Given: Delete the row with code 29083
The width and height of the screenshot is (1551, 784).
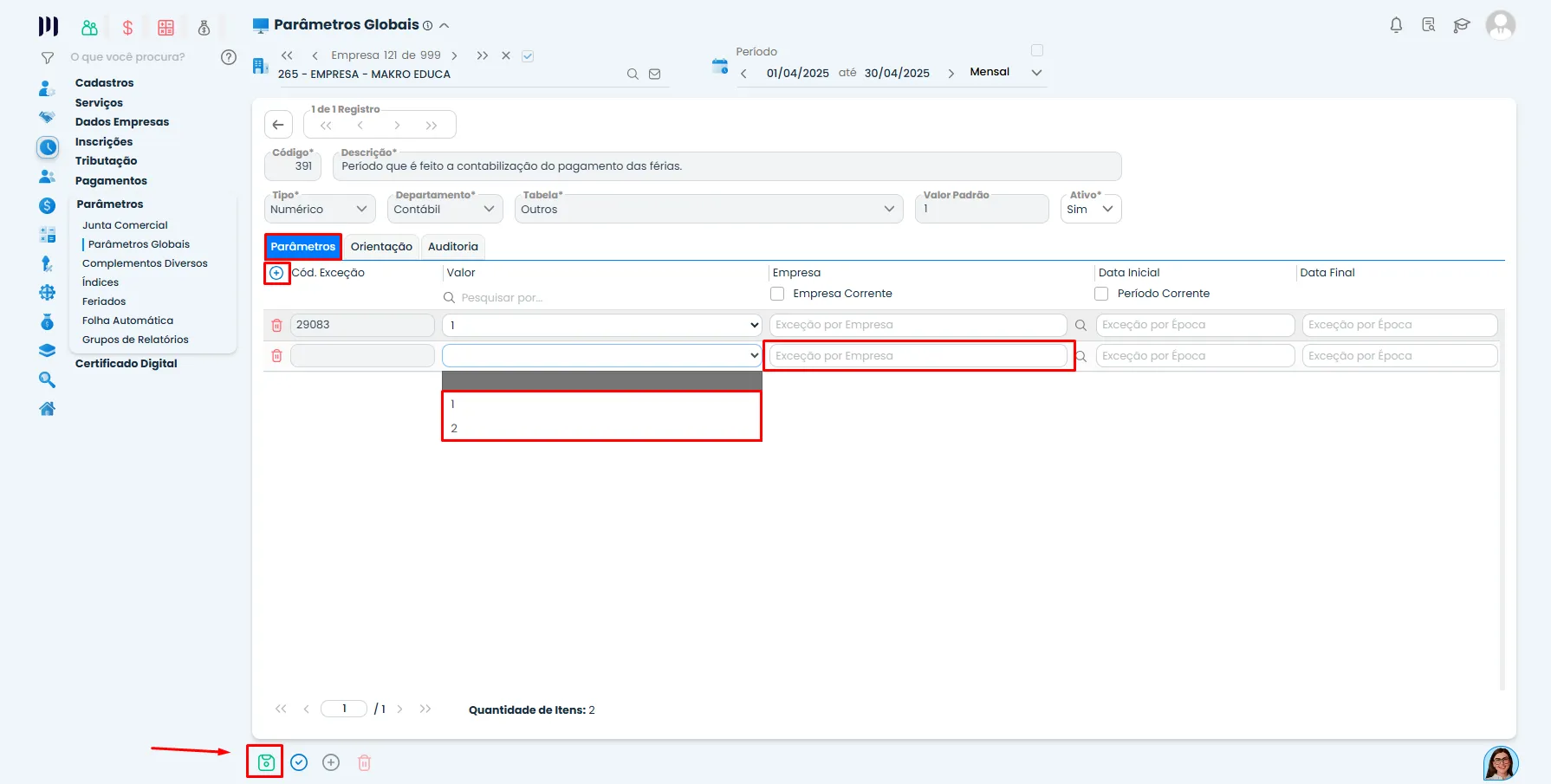Looking at the screenshot, I should tap(277, 325).
